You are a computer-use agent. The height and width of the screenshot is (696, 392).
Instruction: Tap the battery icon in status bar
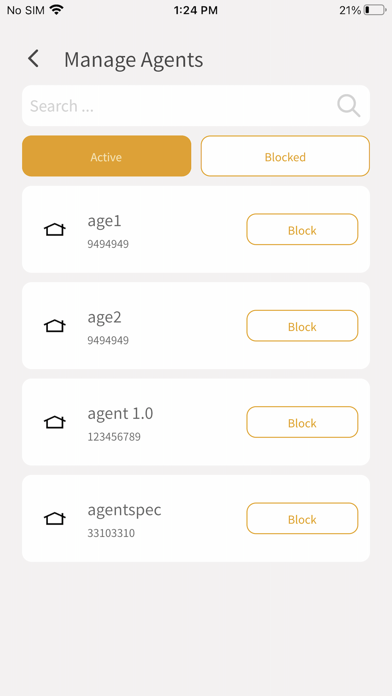coord(375,10)
